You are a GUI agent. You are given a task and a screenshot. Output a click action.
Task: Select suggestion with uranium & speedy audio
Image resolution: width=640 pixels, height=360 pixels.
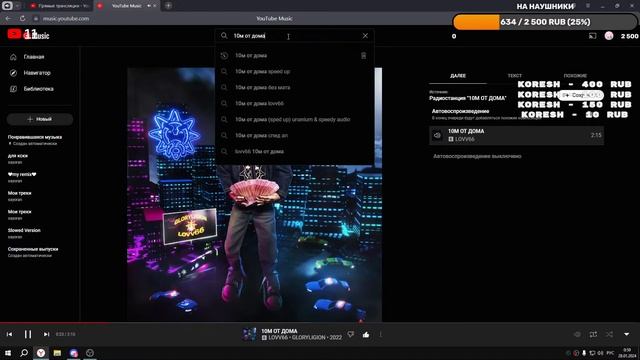294,119
